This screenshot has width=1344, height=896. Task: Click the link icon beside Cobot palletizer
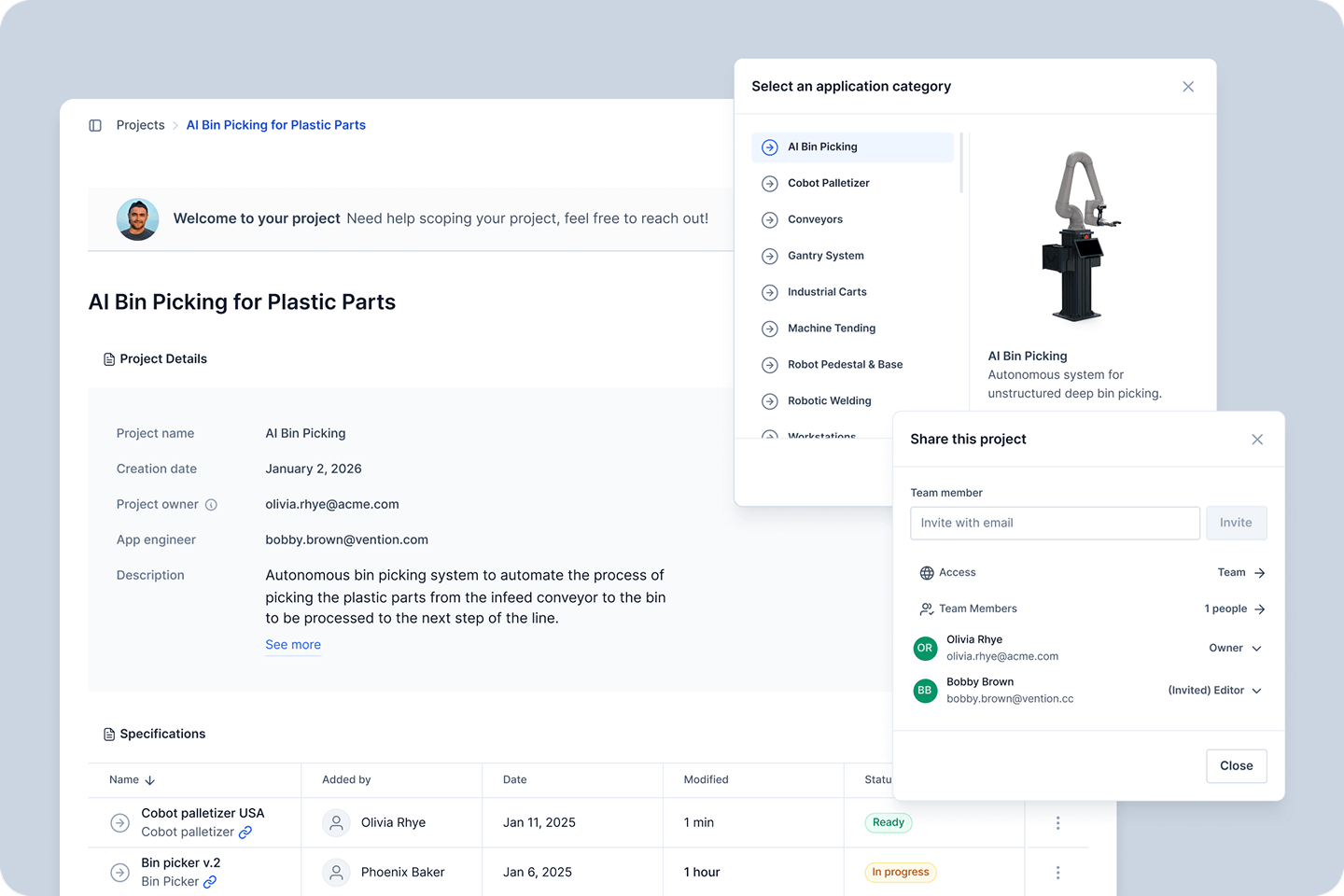[245, 833]
